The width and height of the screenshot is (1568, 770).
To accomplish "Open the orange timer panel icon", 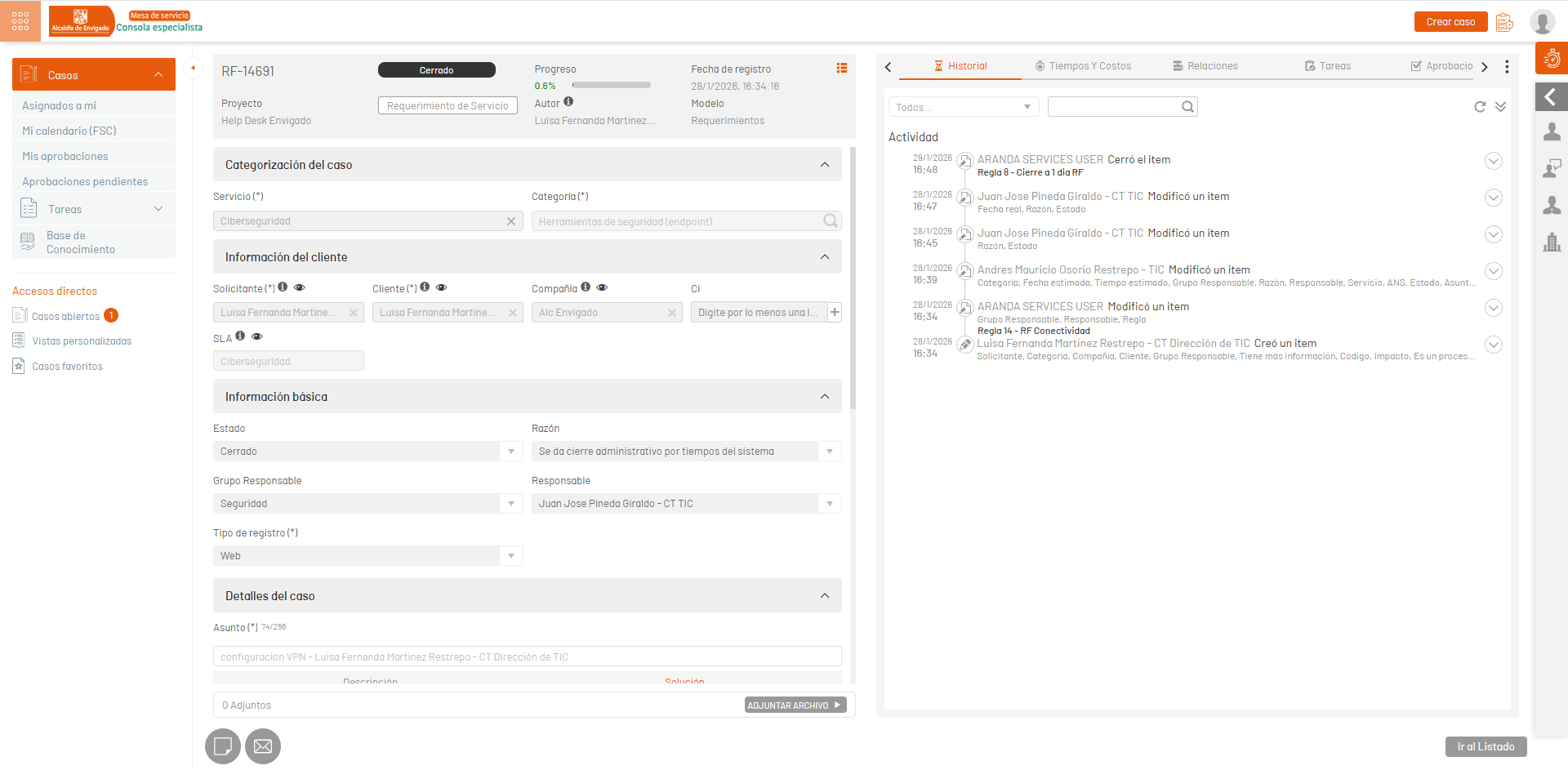I will tap(1552, 59).
